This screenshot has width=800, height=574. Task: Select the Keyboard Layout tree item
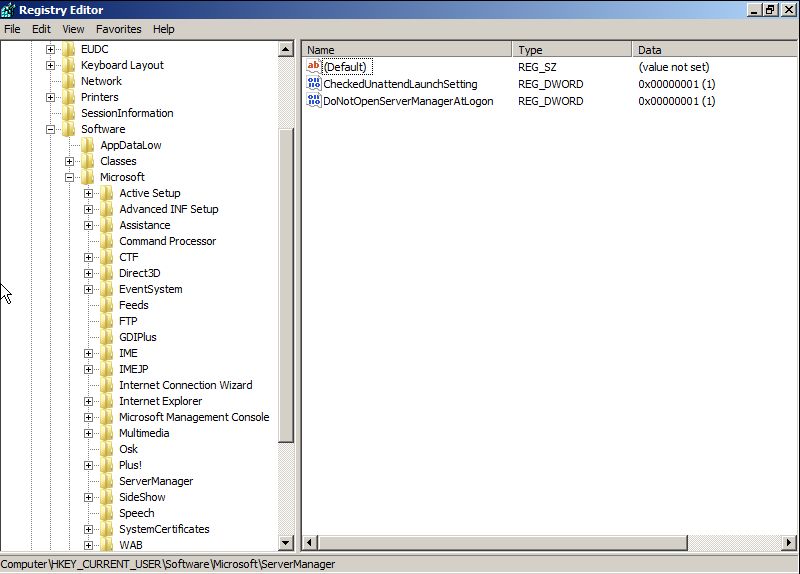click(122, 65)
